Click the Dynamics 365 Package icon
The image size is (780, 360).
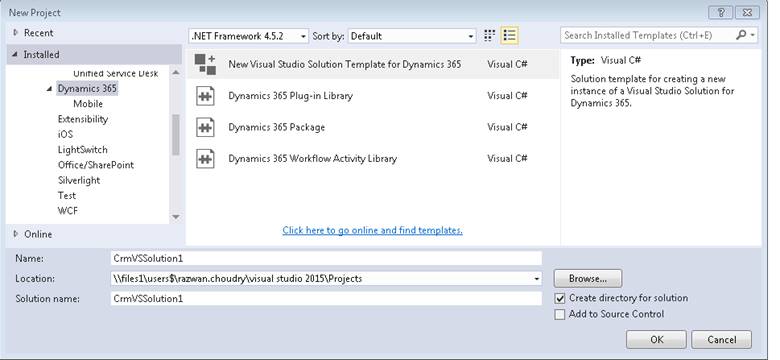pos(205,127)
